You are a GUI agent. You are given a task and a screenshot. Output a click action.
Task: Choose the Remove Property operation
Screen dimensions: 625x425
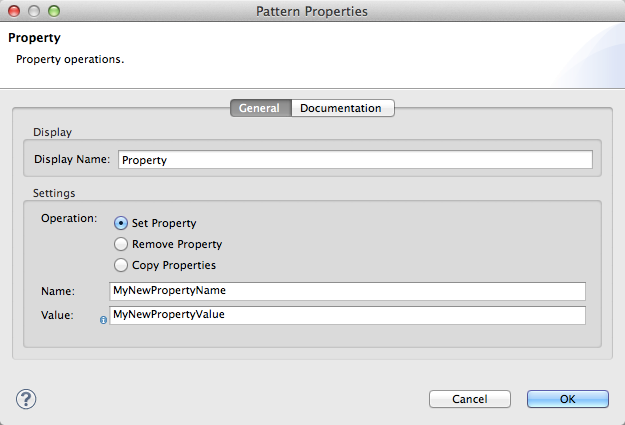pyautogui.click(x=122, y=244)
